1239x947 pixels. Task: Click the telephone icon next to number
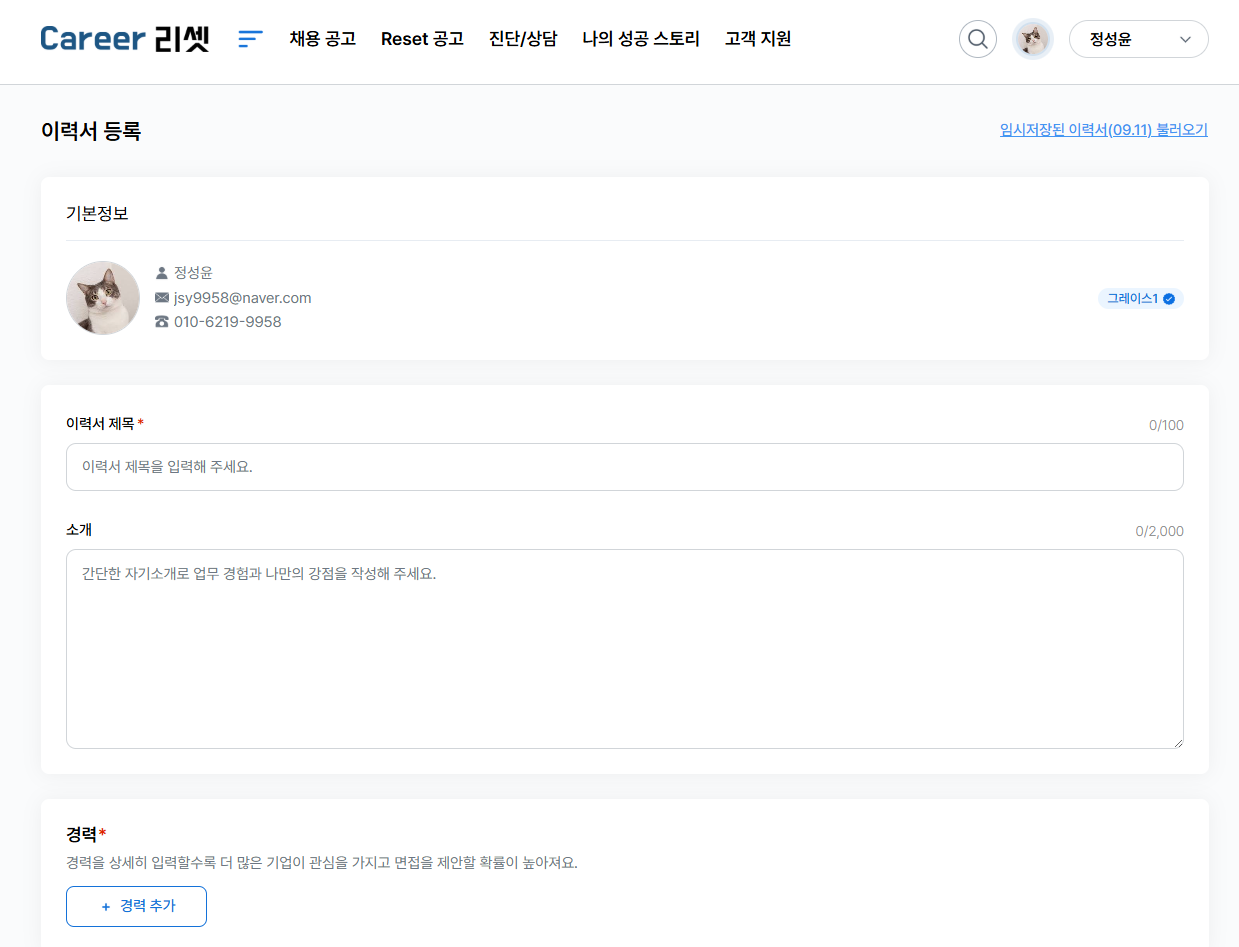coord(162,322)
